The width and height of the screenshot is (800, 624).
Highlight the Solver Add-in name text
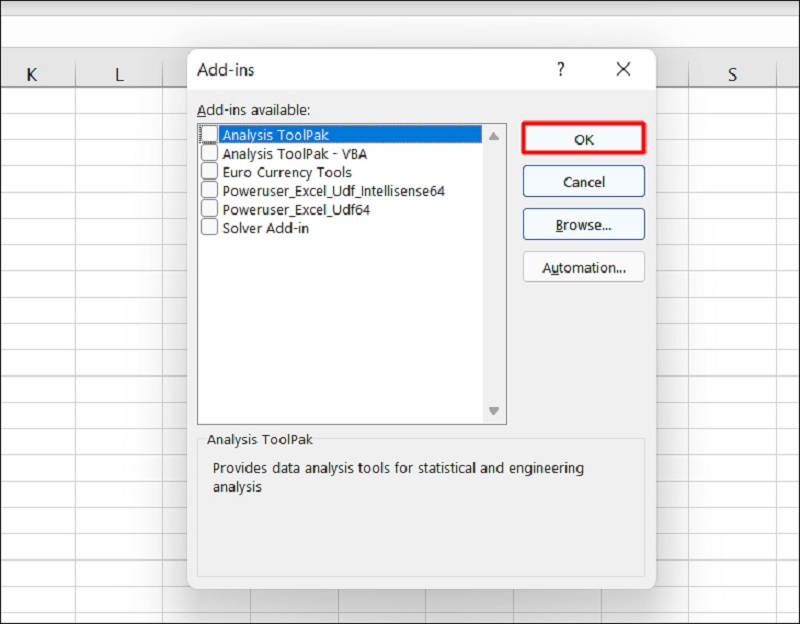[265, 227]
